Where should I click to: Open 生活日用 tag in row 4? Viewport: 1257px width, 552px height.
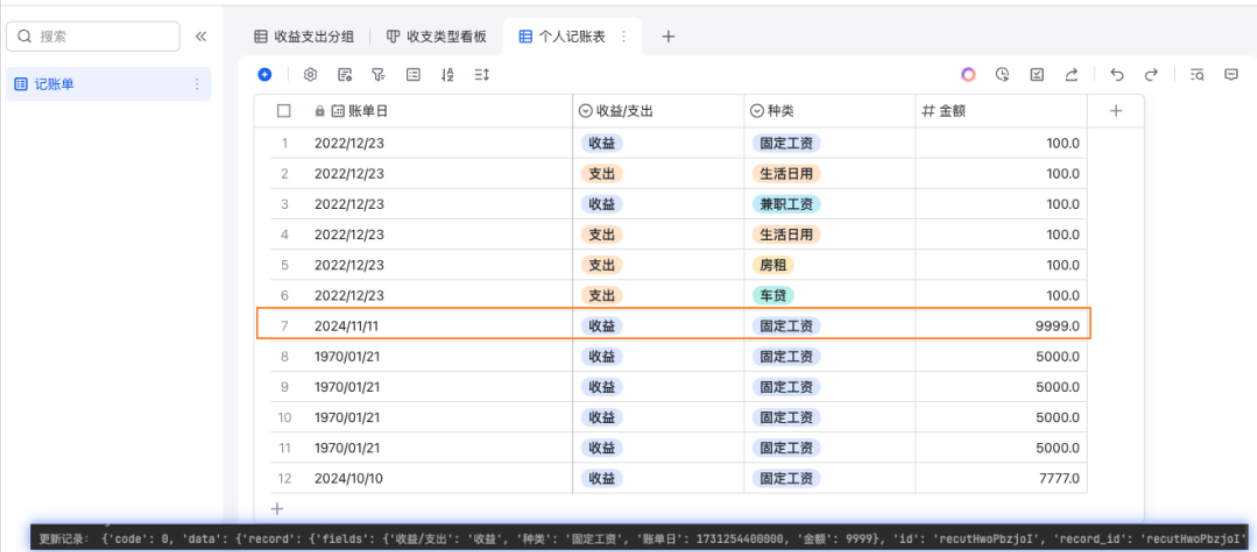pyautogui.click(x=786, y=235)
